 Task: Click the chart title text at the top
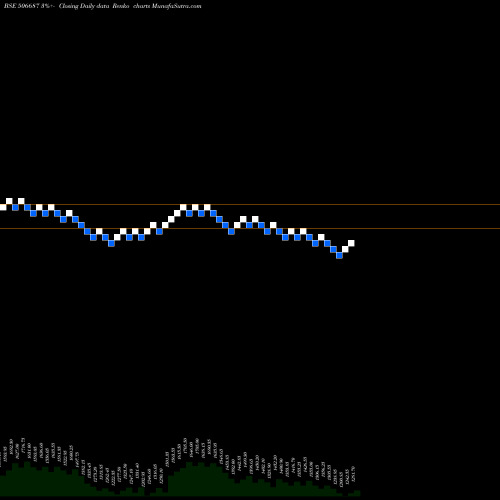103,6
